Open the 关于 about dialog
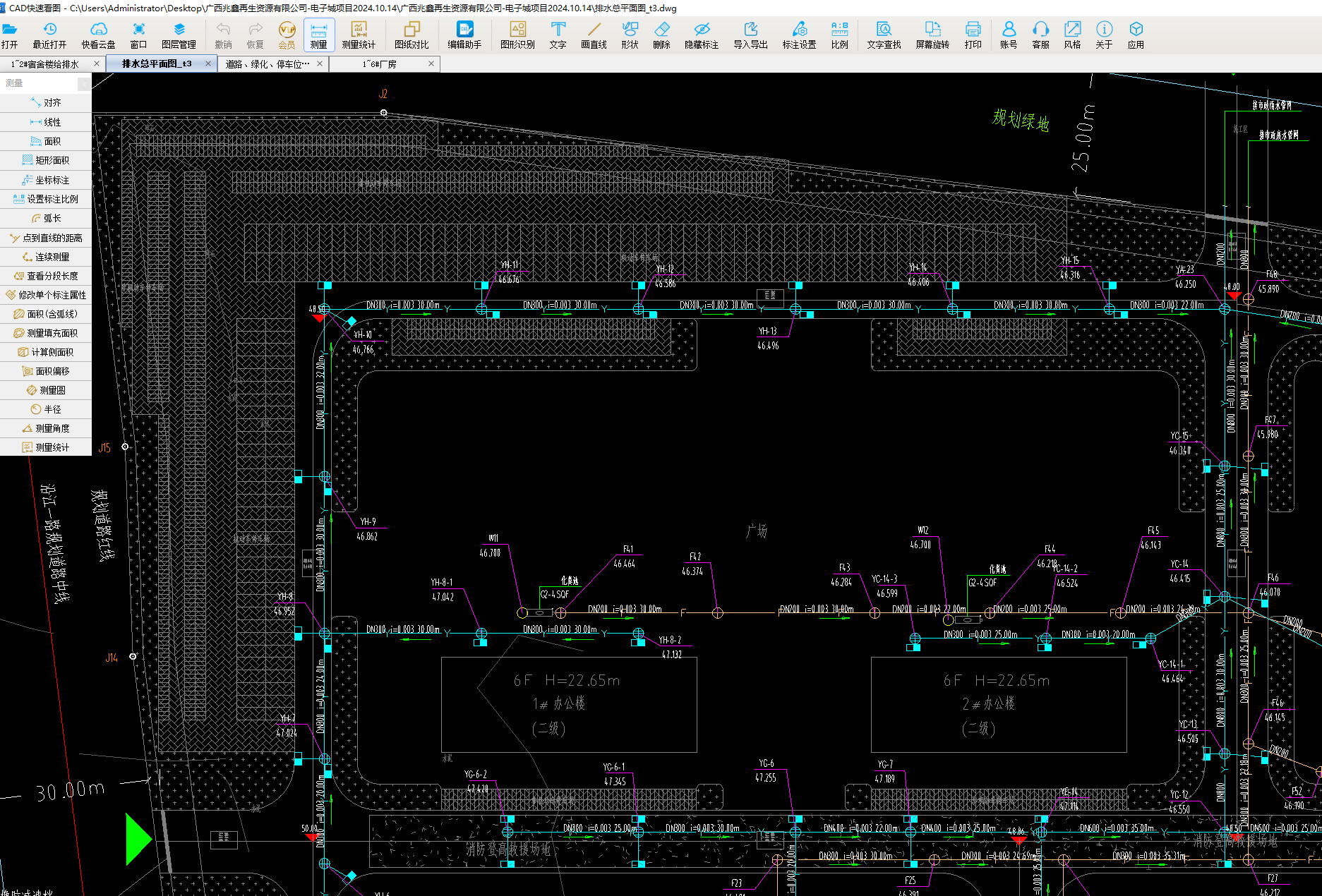This screenshot has height=896, width=1322. pyautogui.click(x=1104, y=35)
